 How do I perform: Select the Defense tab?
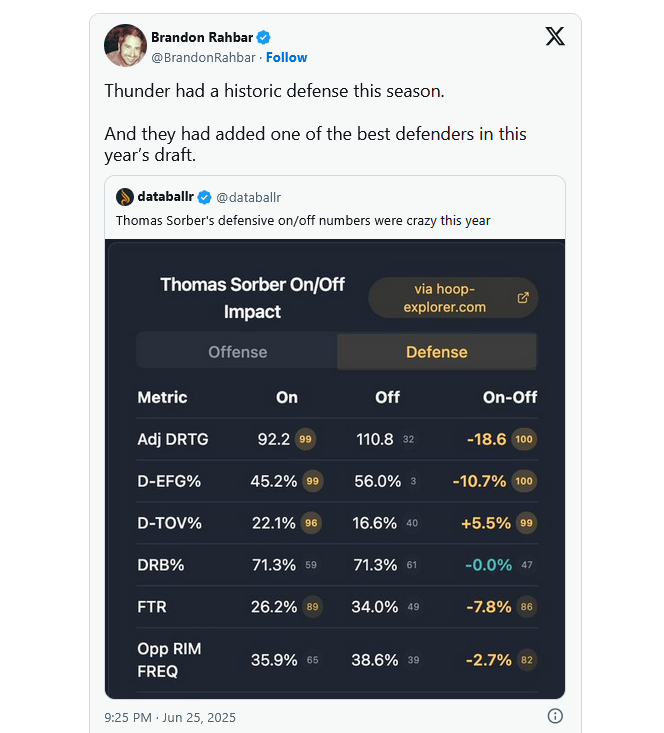click(436, 352)
